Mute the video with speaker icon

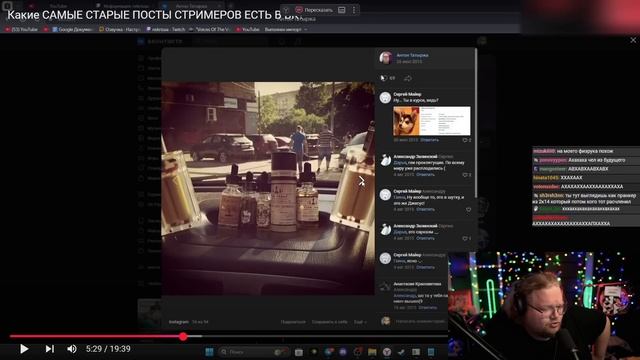(71, 349)
